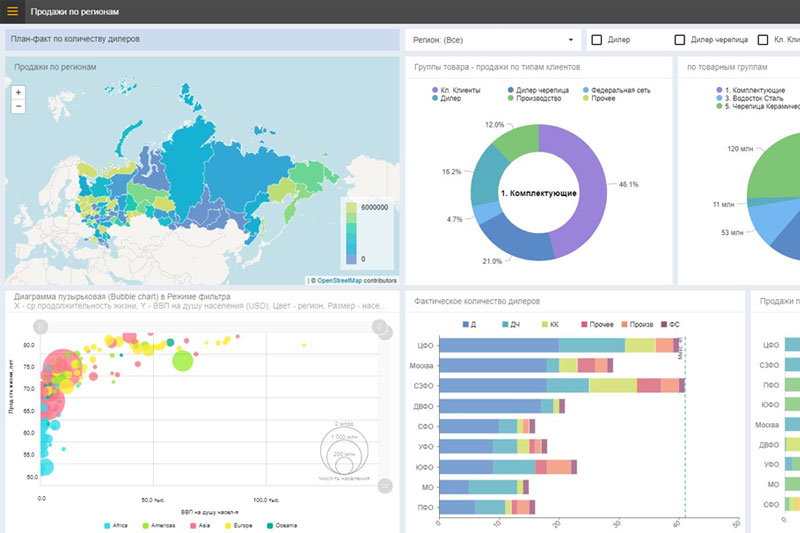The image size is (800, 533).
Task: Tick the Кл. Кли… filter checkbox
Action: click(x=763, y=40)
